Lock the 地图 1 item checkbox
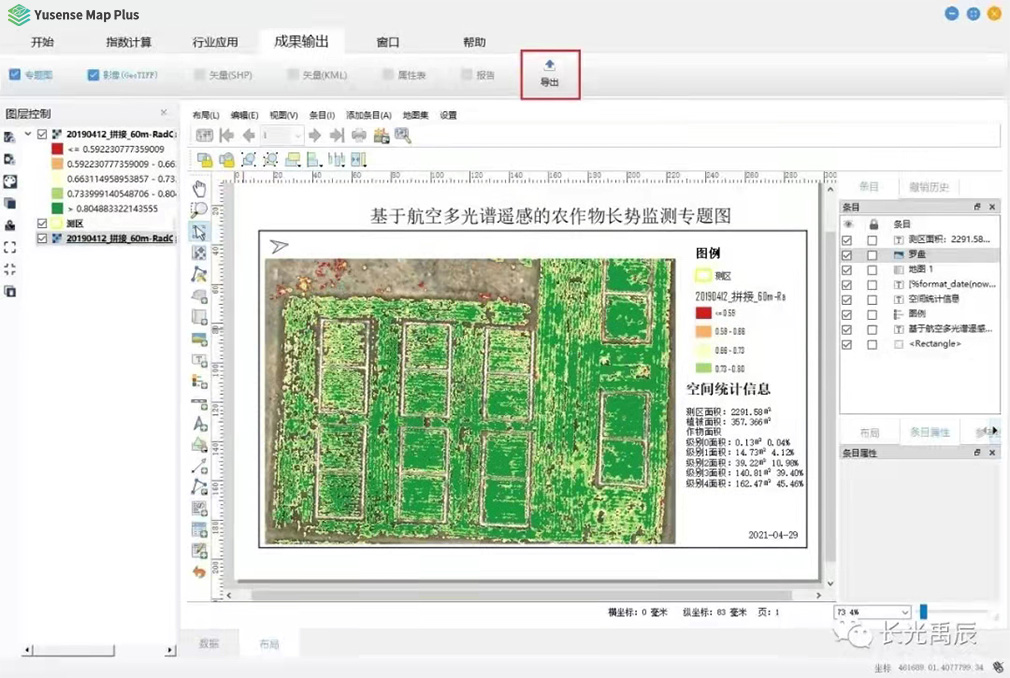This screenshot has height=678, width=1010. [872, 270]
